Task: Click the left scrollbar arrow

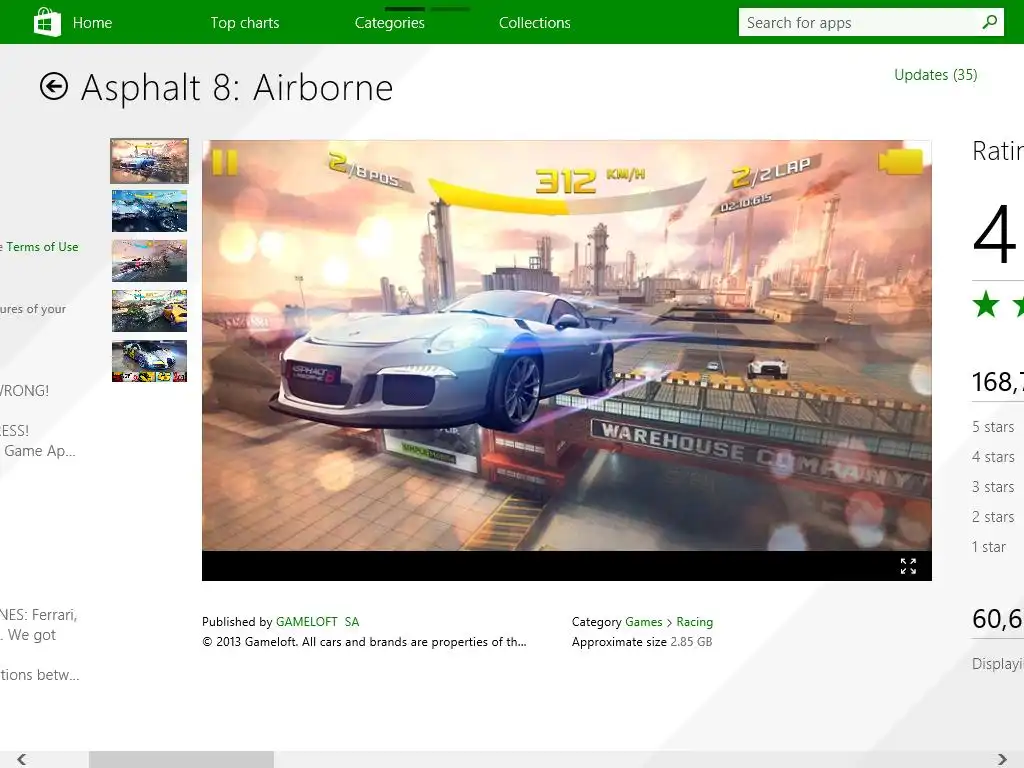Action: (22, 759)
